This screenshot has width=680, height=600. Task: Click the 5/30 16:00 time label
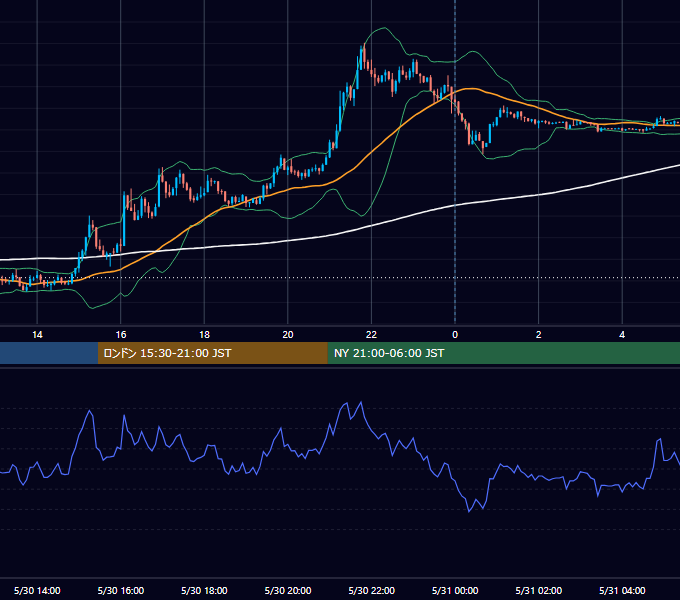(121, 590)
